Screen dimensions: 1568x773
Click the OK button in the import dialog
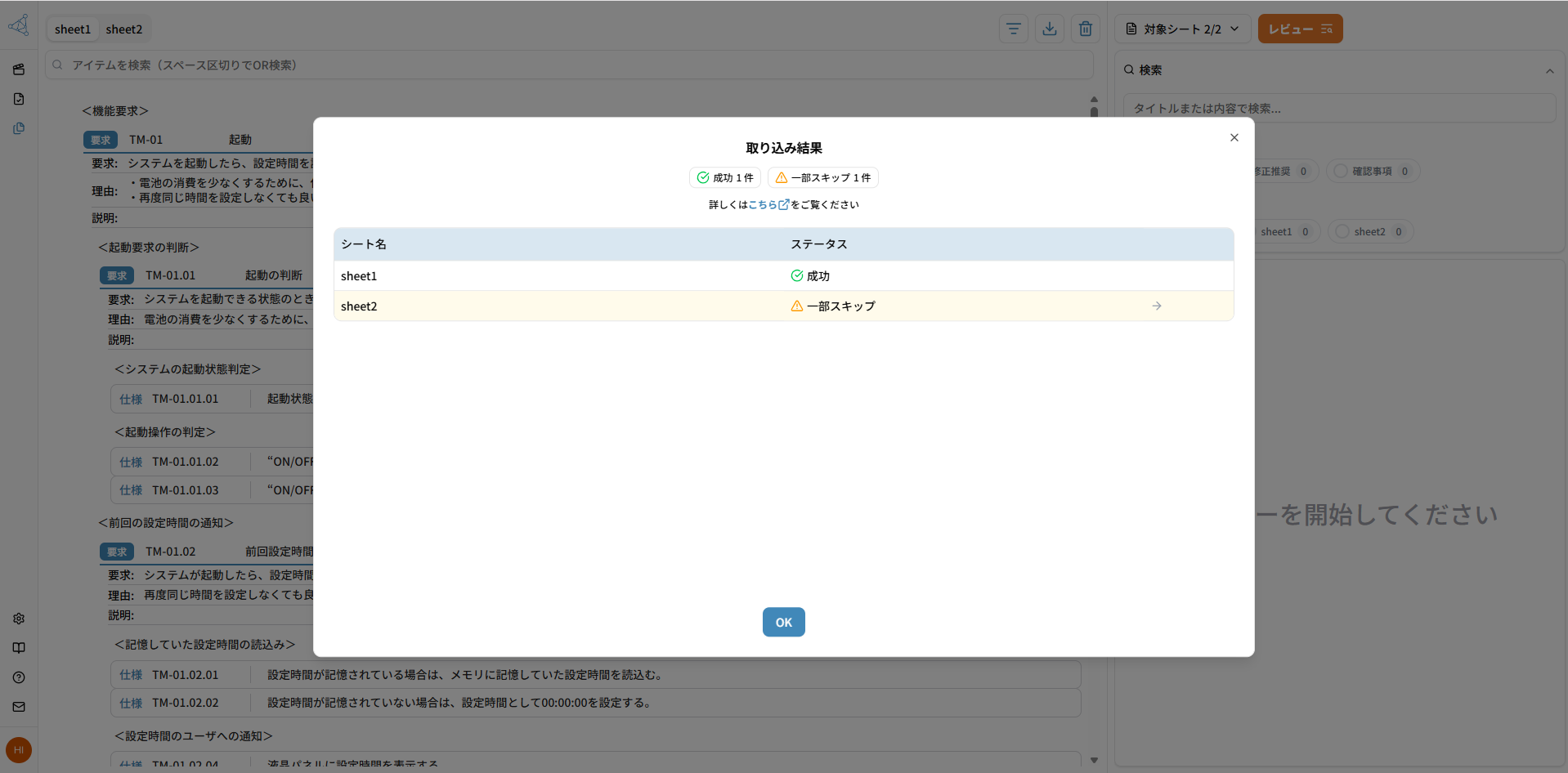pyautogui.click(x=783, y=622)
